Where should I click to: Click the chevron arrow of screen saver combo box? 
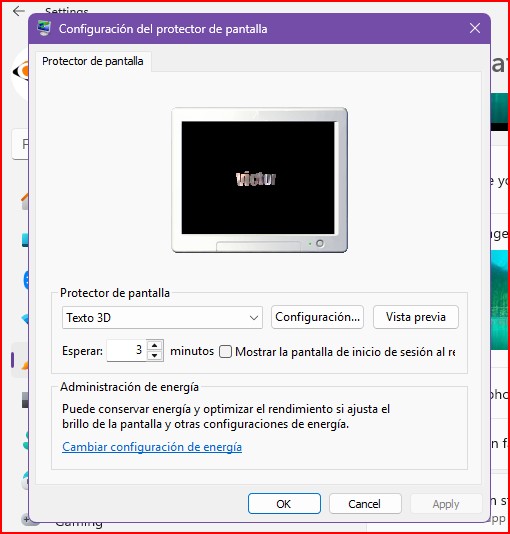(253, 318)
